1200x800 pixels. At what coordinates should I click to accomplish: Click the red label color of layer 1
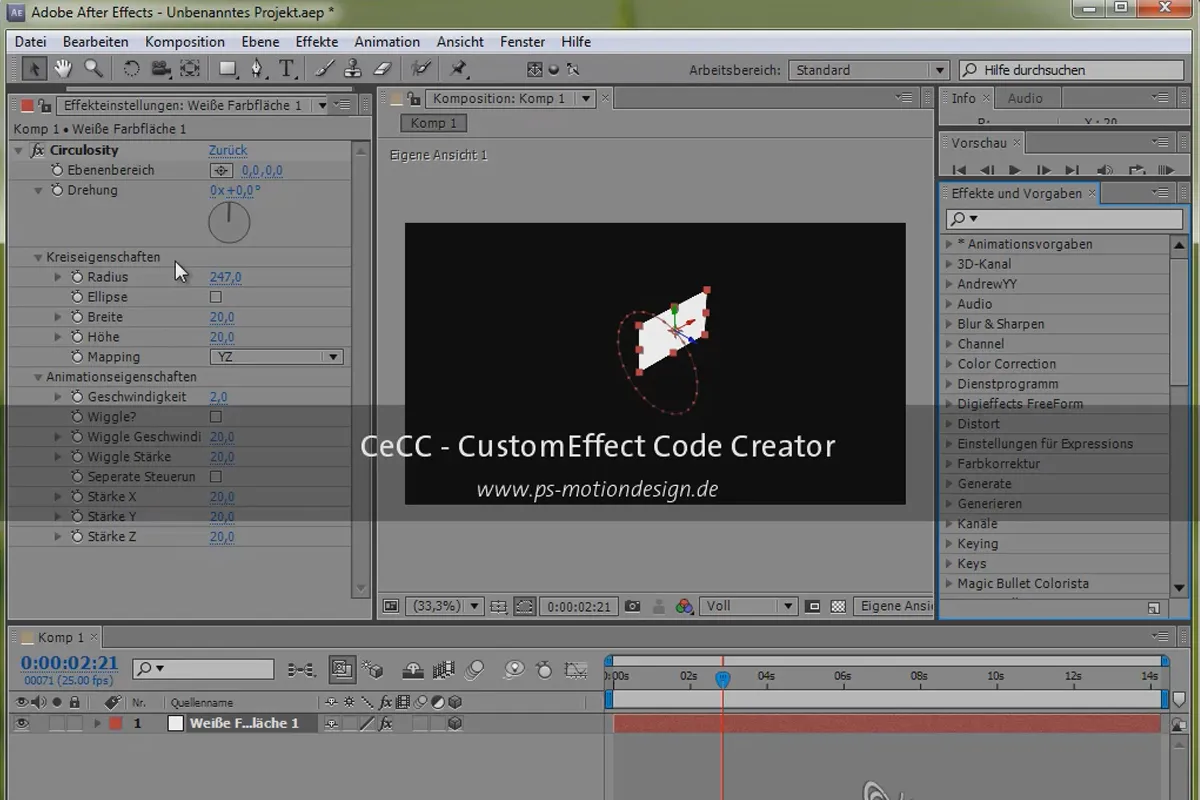point(115,723)
